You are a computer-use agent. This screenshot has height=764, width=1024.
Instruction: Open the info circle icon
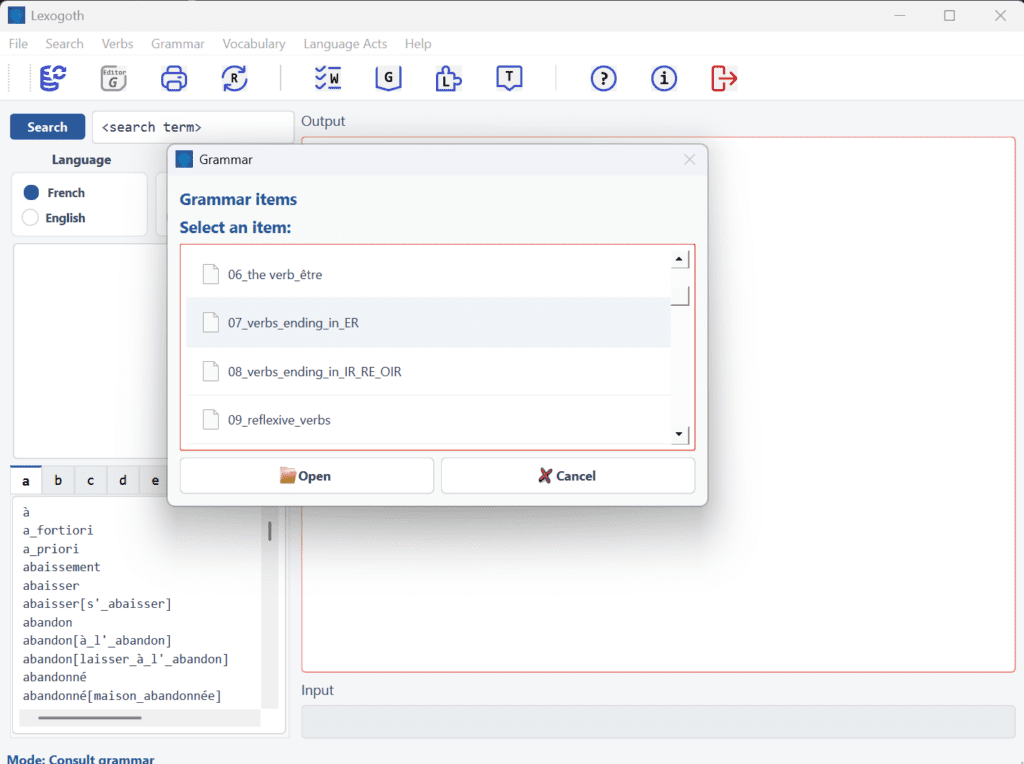[664, 78]
